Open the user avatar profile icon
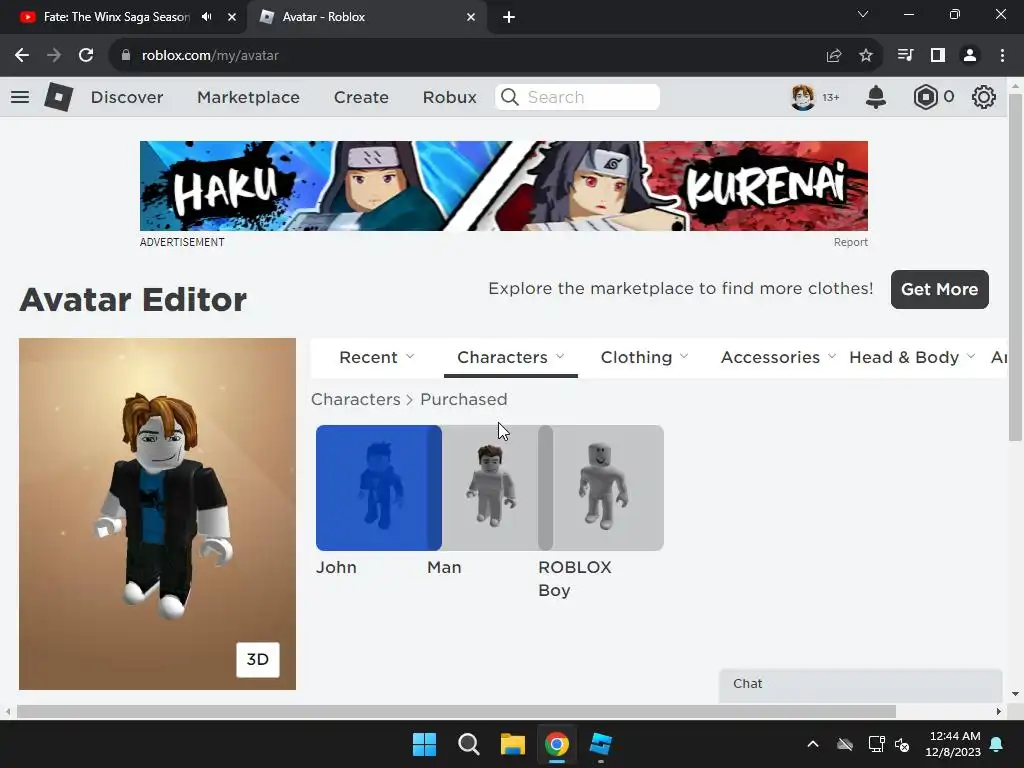The height and width of the screenshot is (768, 1024). coord(803,97)
